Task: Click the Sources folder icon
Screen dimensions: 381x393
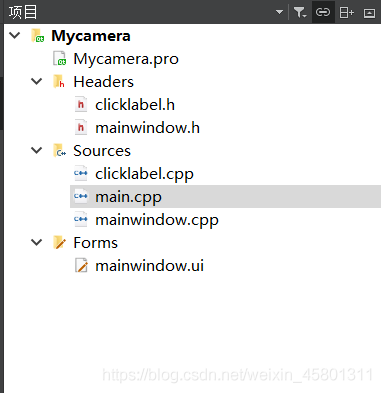Action: click(60, 150)
